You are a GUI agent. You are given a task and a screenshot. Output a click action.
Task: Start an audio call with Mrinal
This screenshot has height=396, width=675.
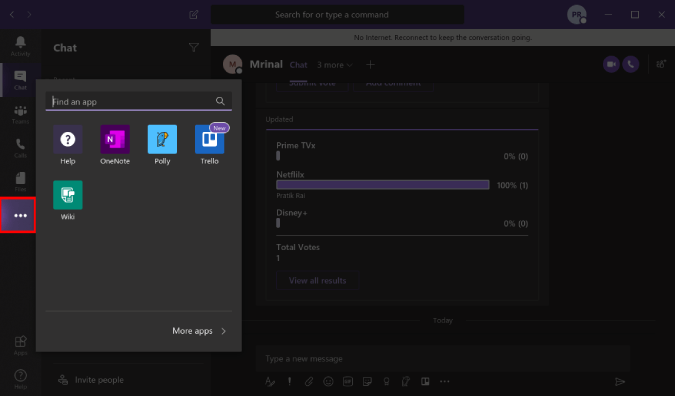631,65
